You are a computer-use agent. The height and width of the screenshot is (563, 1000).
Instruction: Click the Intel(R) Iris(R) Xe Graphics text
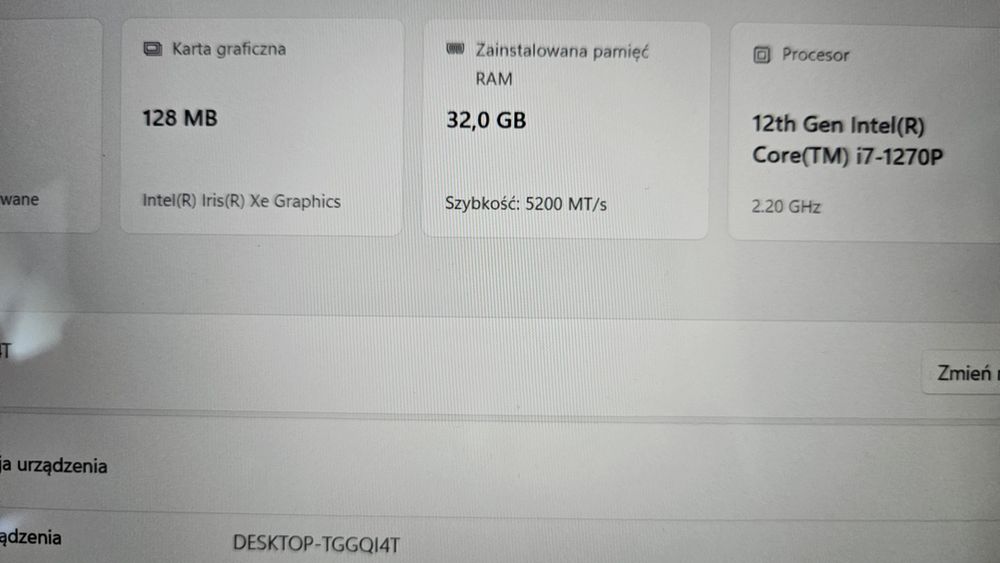point(241,201)
